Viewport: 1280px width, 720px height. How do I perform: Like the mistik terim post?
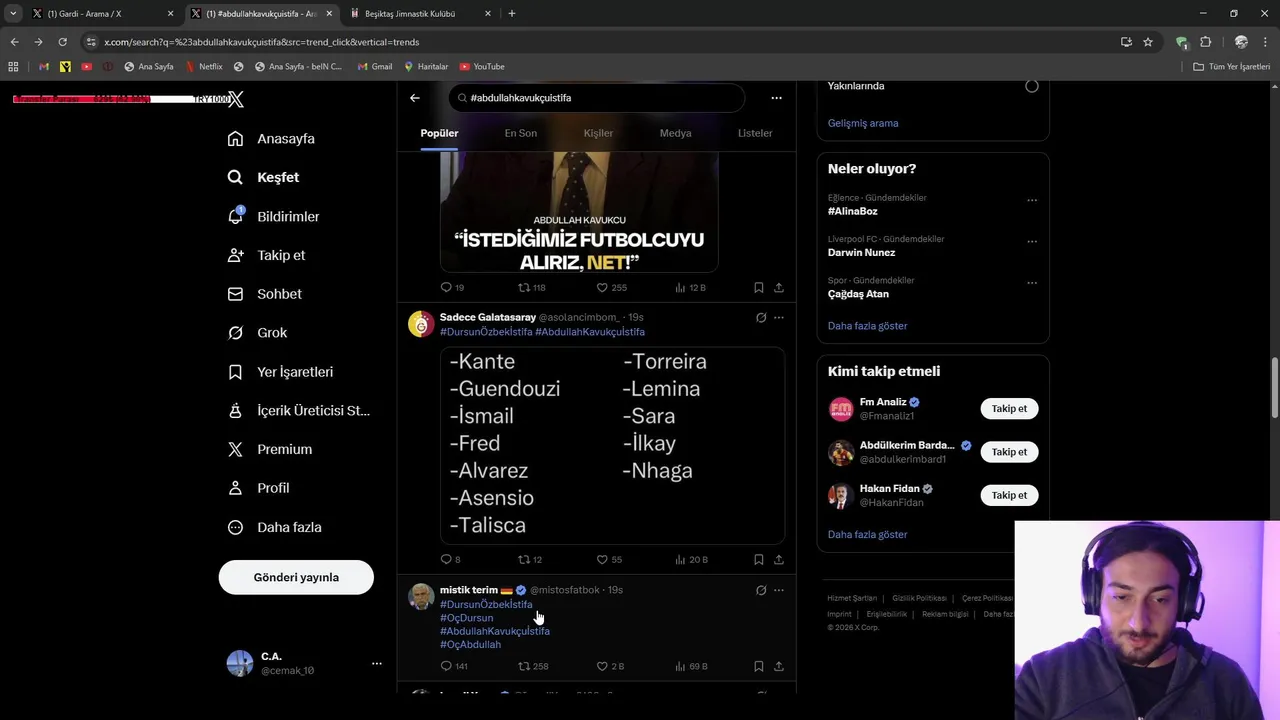602,666
